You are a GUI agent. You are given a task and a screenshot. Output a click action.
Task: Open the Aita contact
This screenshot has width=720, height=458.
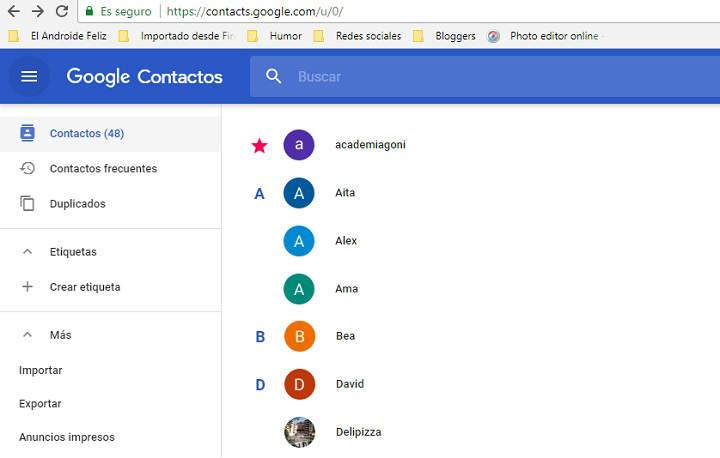pos(345,192)
